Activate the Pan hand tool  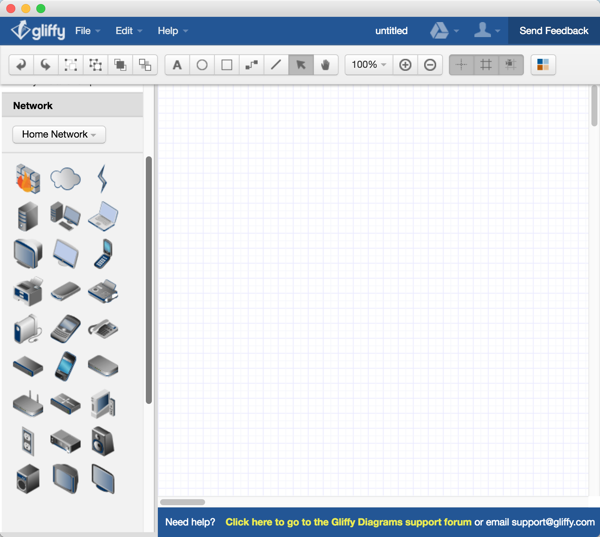pyautogui.click(x=325, y=65)
